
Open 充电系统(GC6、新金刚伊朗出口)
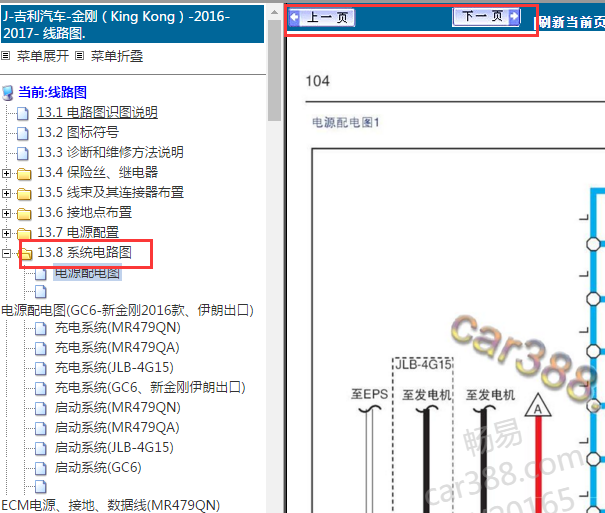coord(150,388)
